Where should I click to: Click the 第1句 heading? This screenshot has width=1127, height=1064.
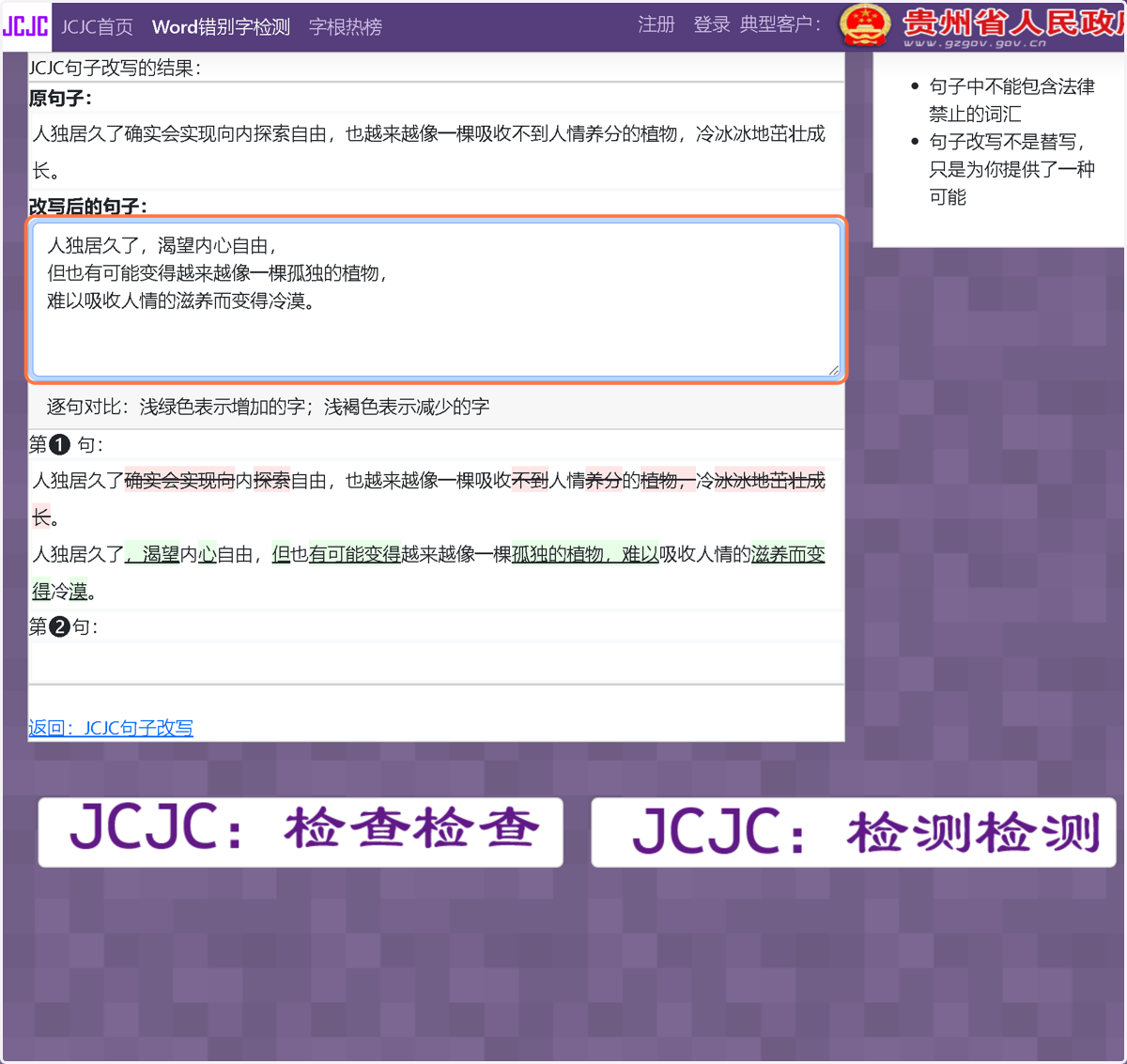(x=66, y=444)
